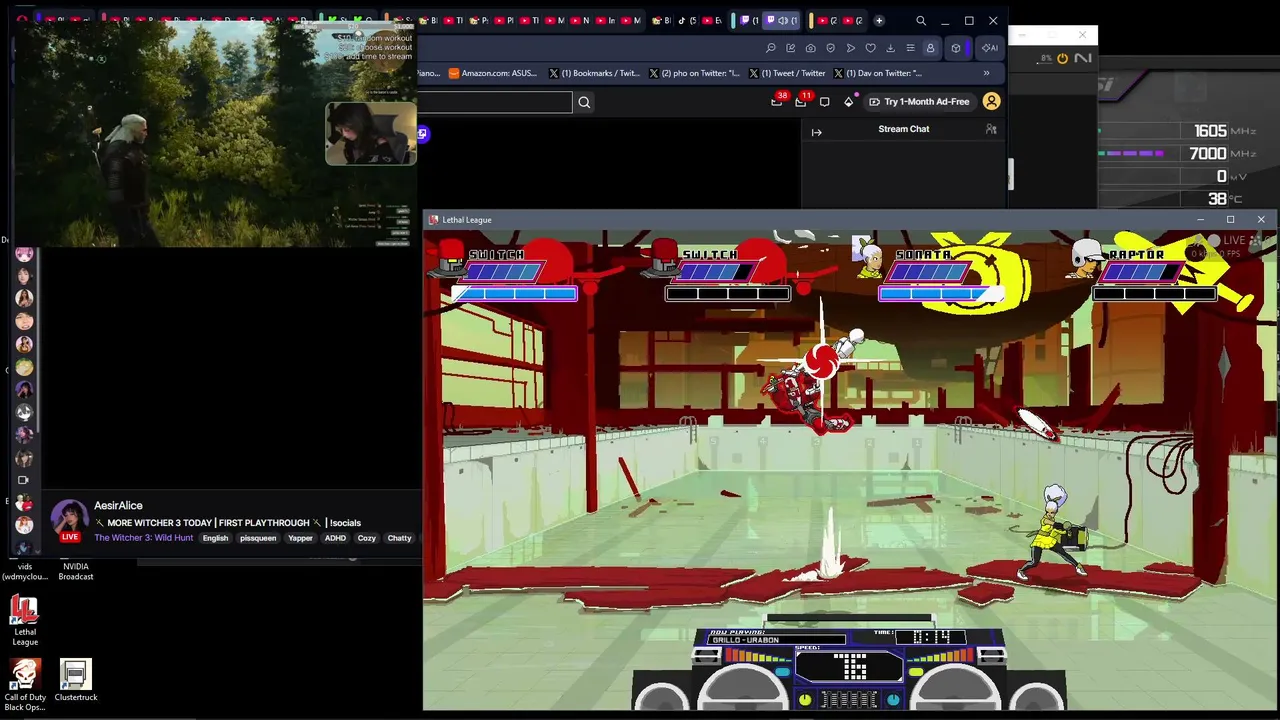Open the browser easy-setup lines icon
This screenshot has height=720, width=1280.
(910, 48)
